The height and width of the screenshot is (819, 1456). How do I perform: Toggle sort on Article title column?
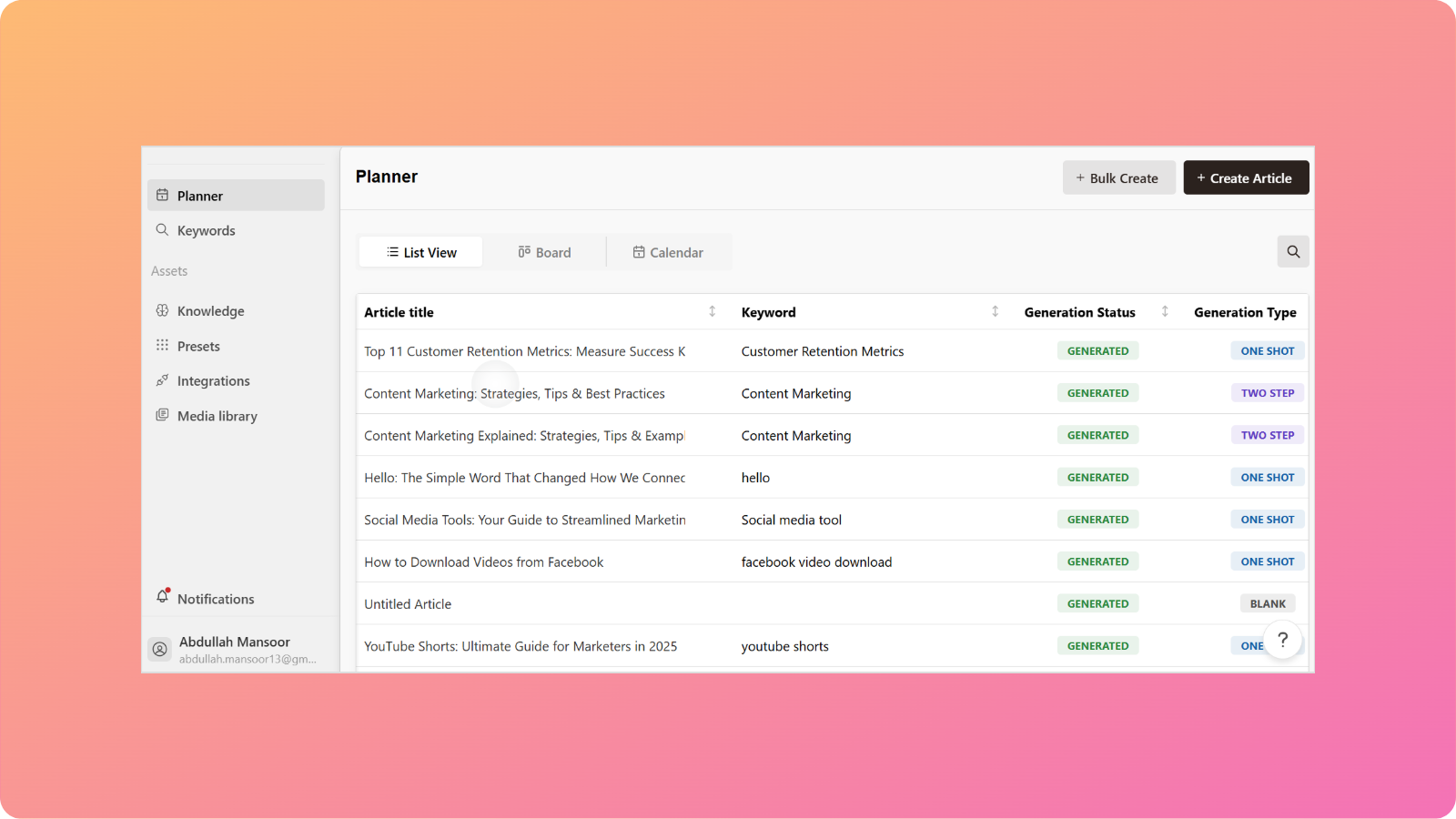click(712, 311)
